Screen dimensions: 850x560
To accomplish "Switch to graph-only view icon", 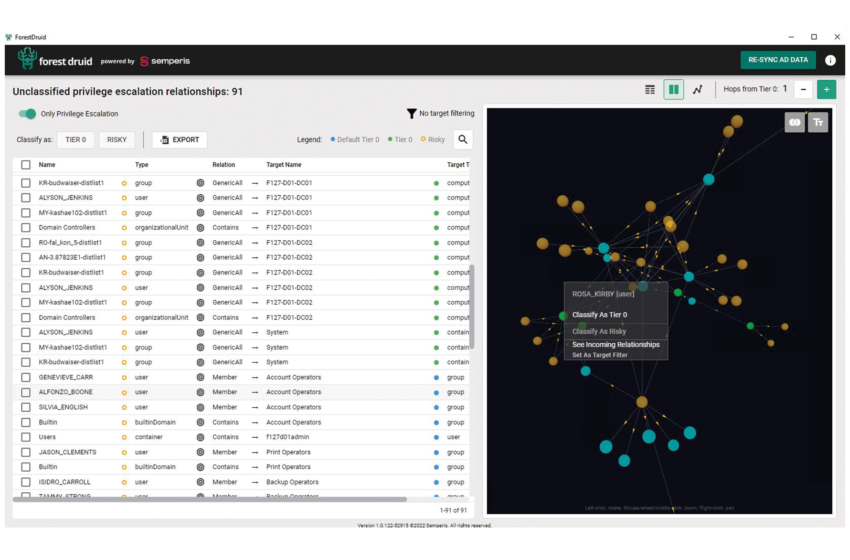I will [698, 90].
